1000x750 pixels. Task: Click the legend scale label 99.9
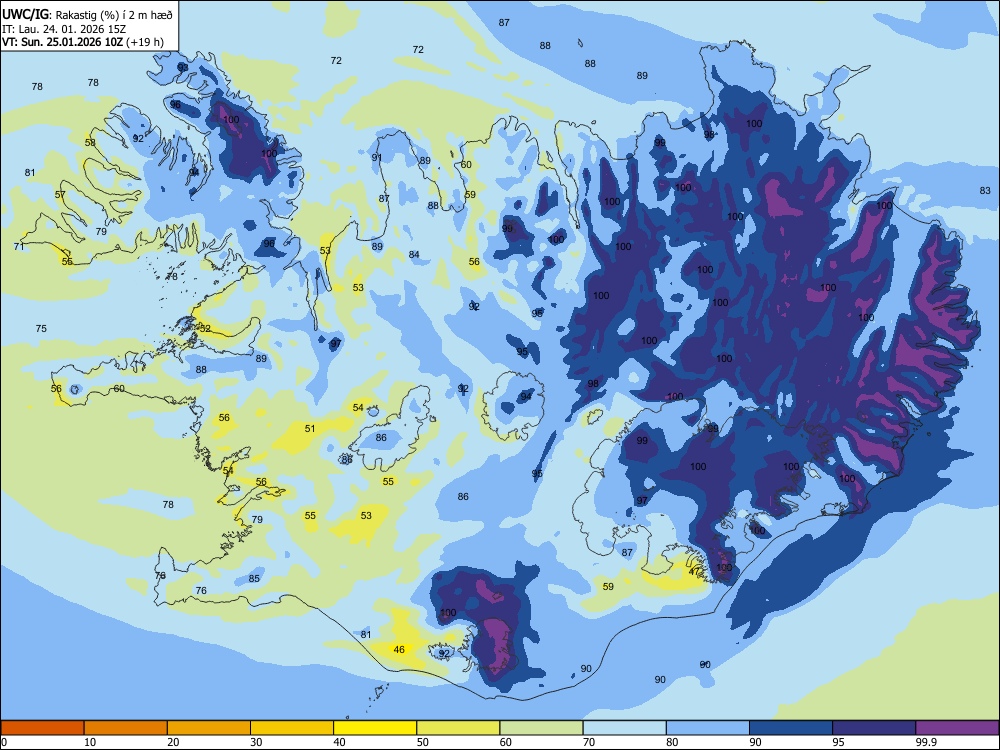[x=925, y=742]
